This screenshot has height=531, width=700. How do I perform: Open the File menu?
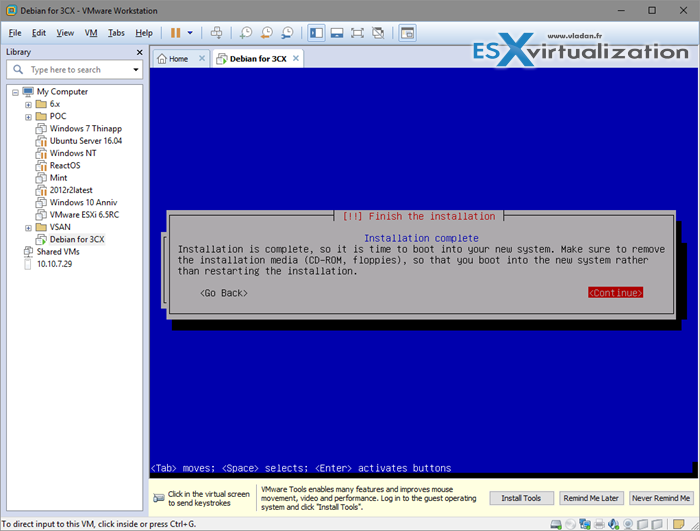(15, 33)
